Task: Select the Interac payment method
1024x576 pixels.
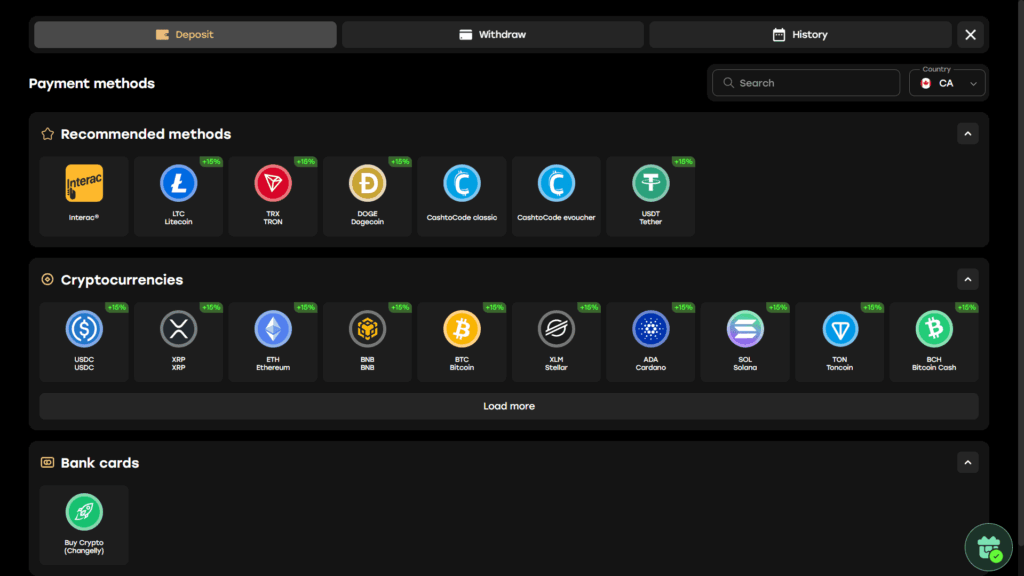Action: [84, 196]
